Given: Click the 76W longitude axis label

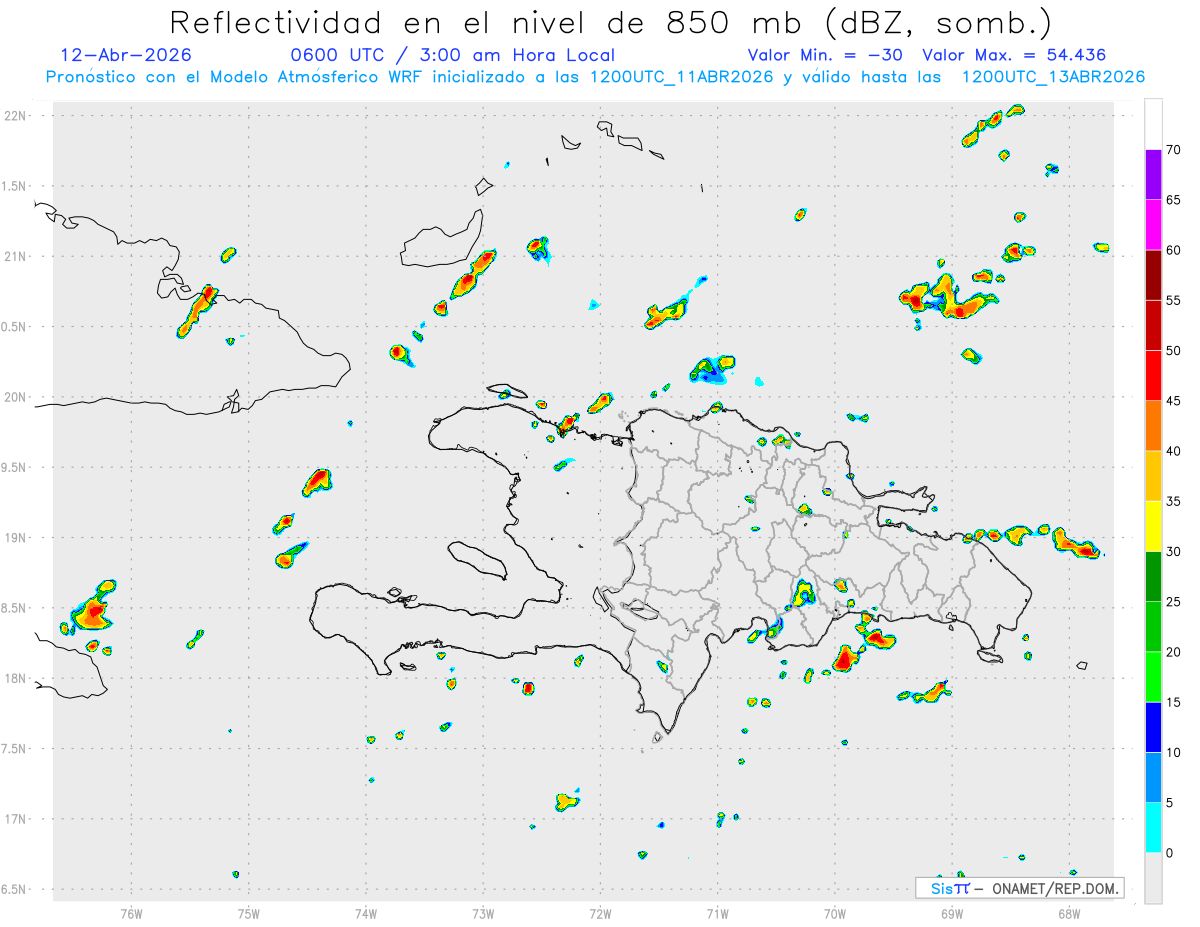Looking at the screenshot, I should click(131, 913).
